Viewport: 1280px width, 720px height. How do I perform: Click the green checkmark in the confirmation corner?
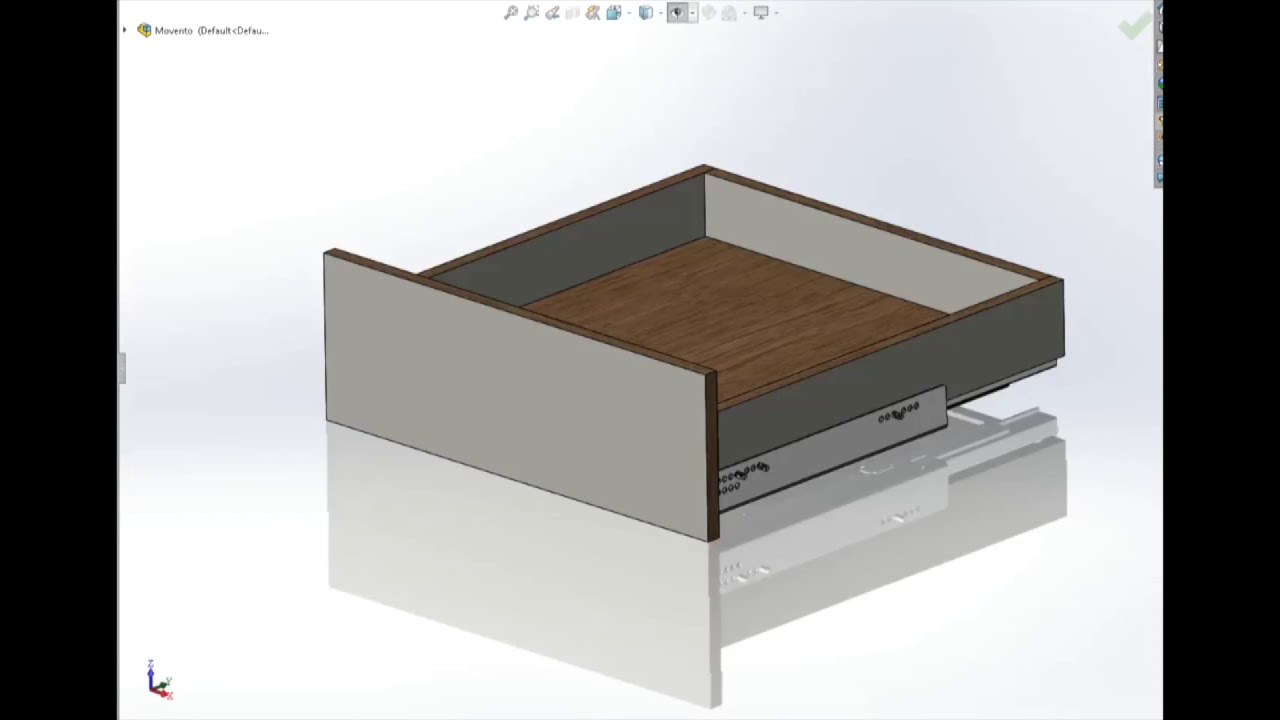point(1134,27)
